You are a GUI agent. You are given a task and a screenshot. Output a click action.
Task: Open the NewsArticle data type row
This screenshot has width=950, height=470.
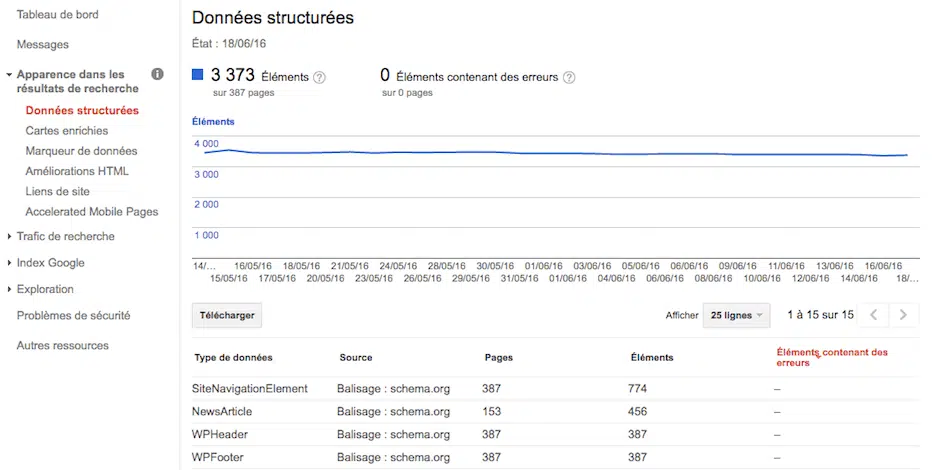(222, 411)
